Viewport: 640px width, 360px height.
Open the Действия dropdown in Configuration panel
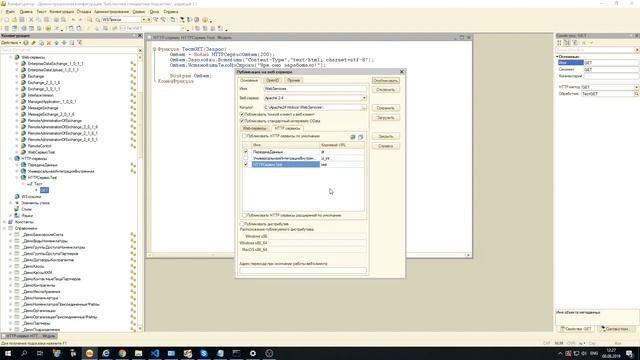click(11, 42)
